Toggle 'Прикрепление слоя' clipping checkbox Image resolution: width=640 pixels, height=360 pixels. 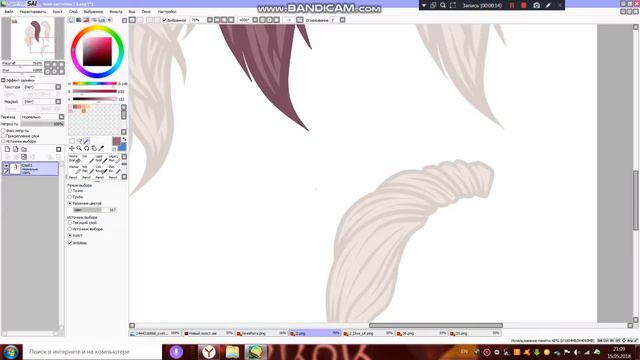pyautogui.click(x=3, y=136)
